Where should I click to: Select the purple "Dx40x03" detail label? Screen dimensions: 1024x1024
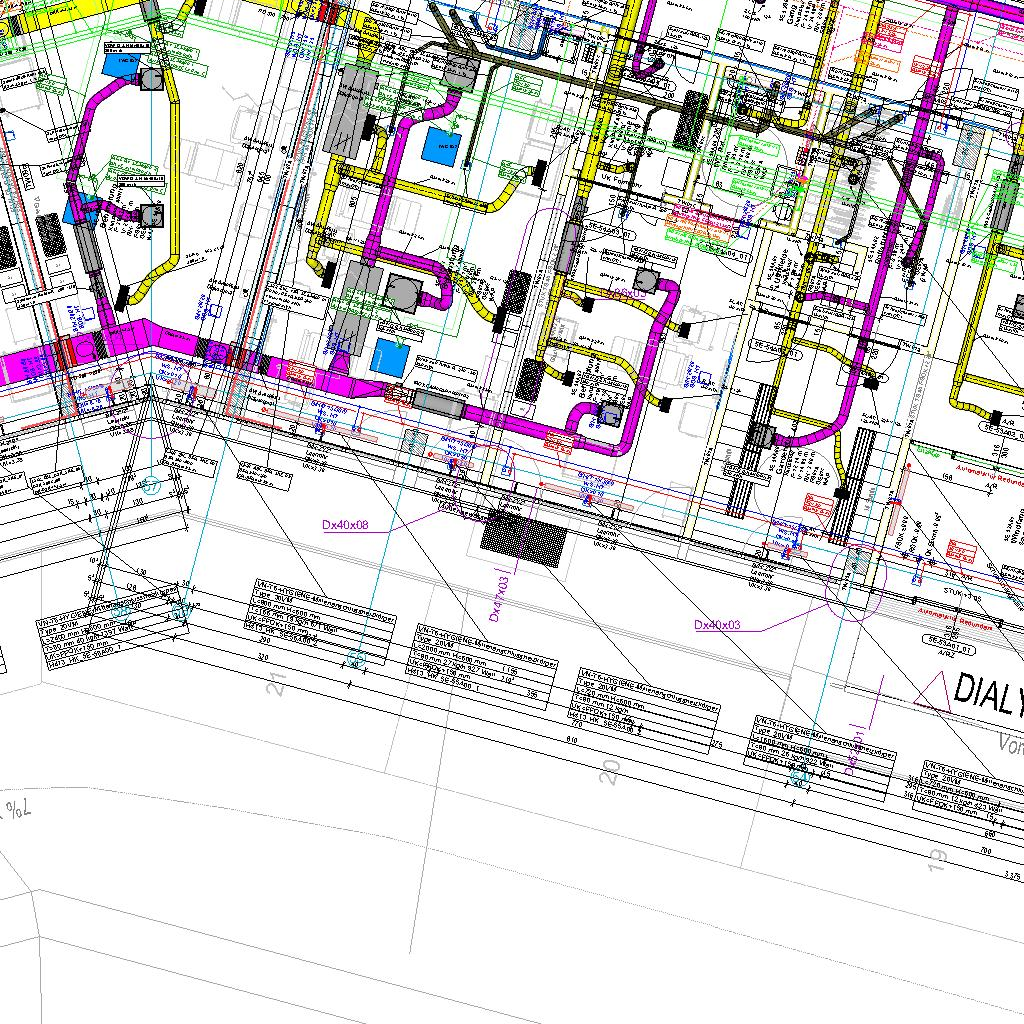[x=717, y=625]
